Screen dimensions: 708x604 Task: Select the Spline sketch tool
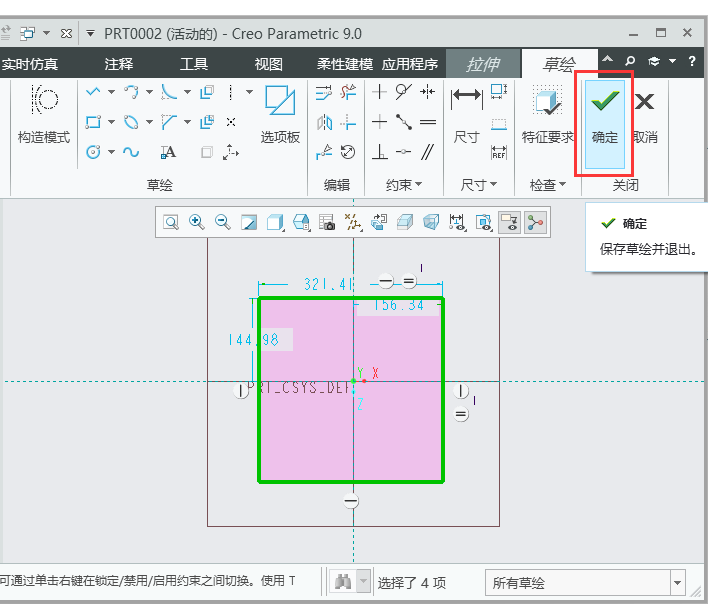coord(131,152)
